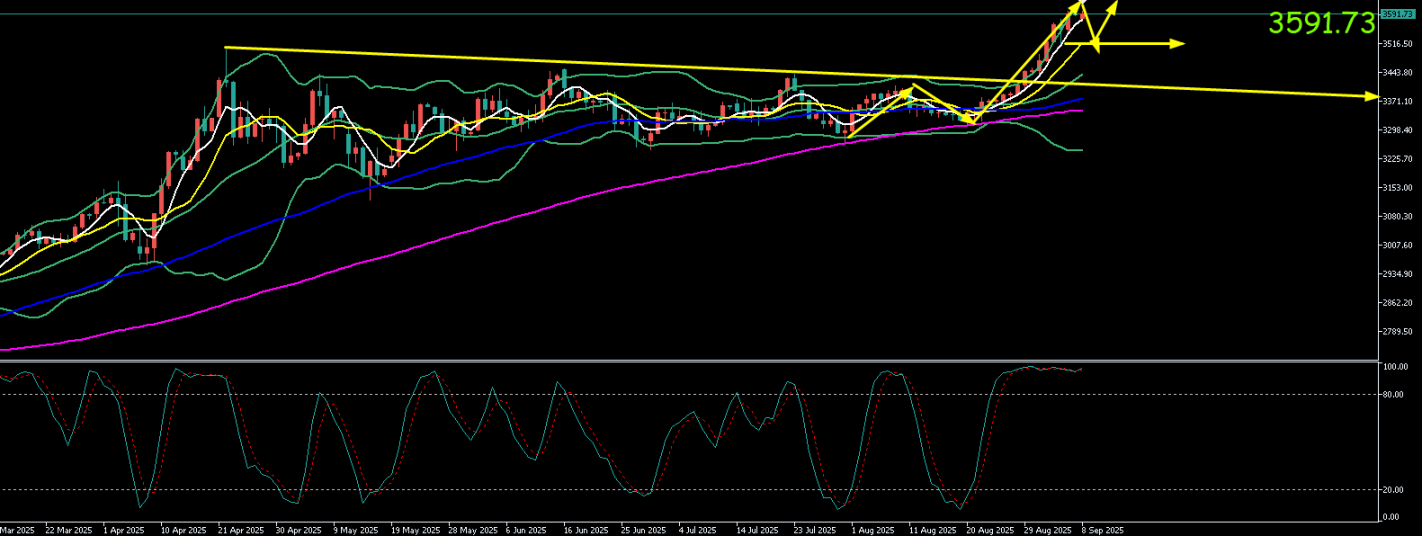Click the 16 Jun 2025 date label

pyautogui.click(x=585, y=530)
